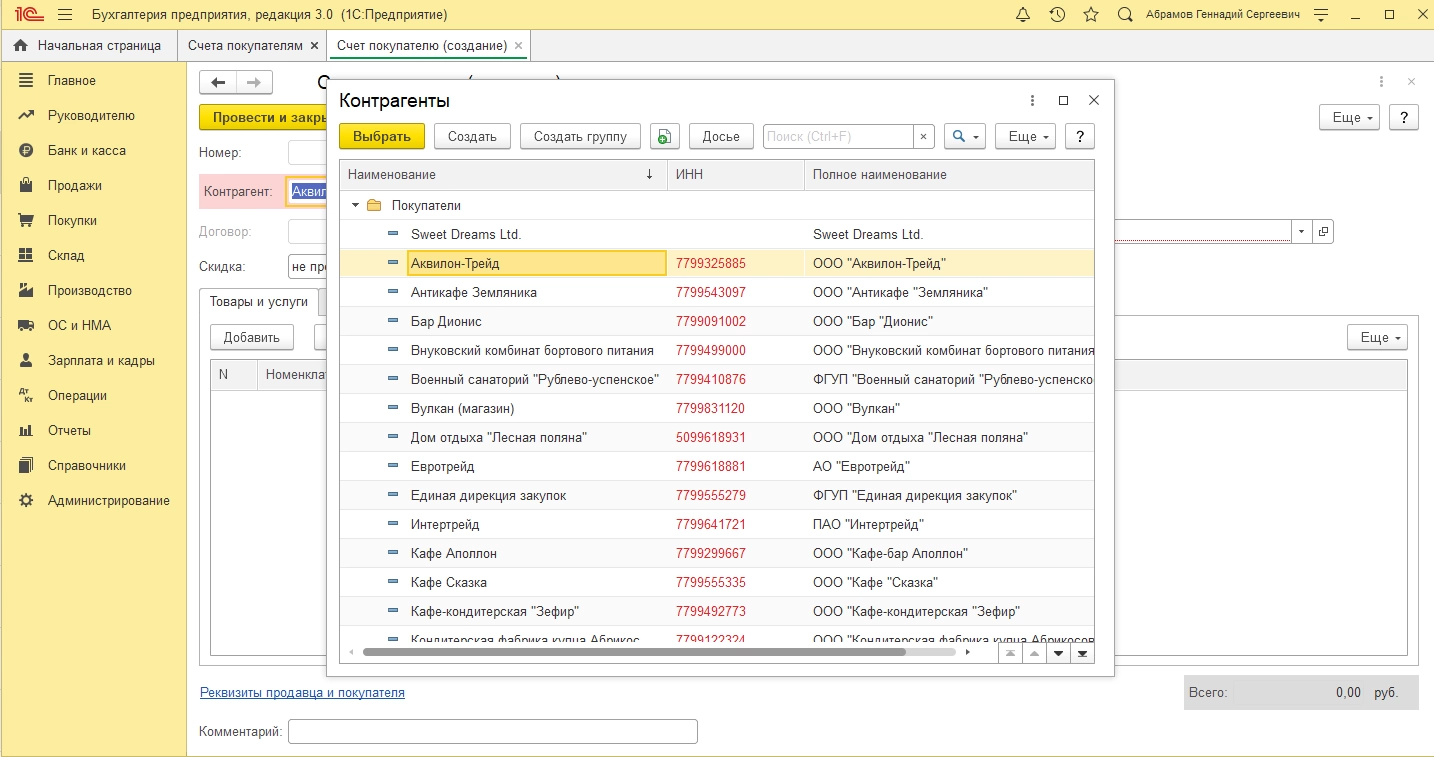Viewport: 1434px width, 757px height.
Task: Open the Еще dropdown above the goods table
Action: pyautogui.click(x=1377, y=337)
